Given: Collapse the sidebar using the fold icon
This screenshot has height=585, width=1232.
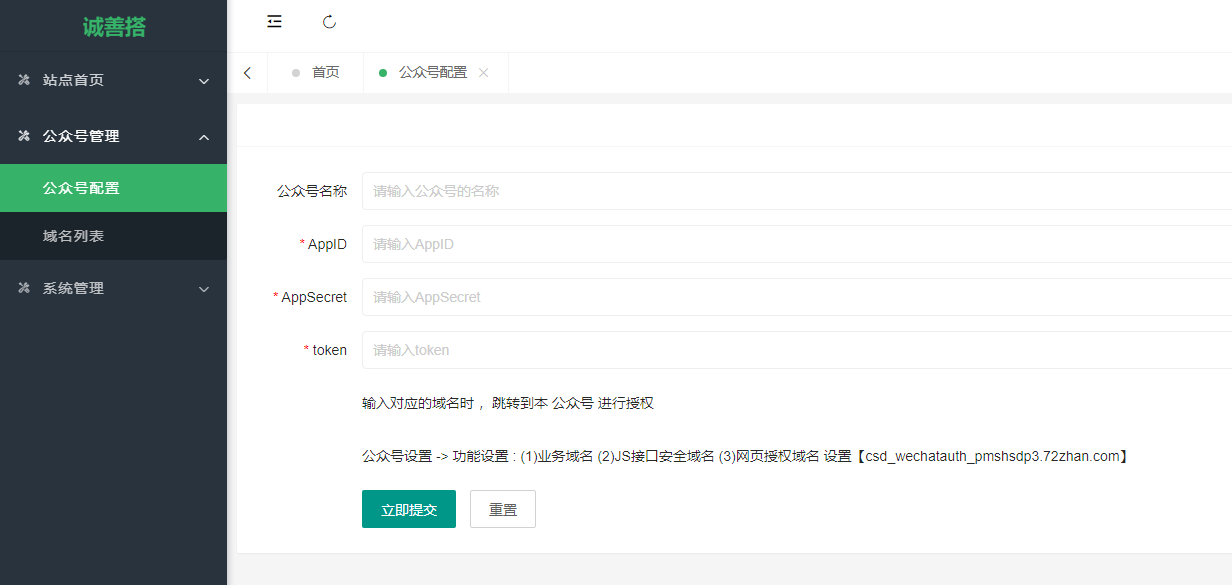Looking at the screenshot, I should (x=274, y=21).
